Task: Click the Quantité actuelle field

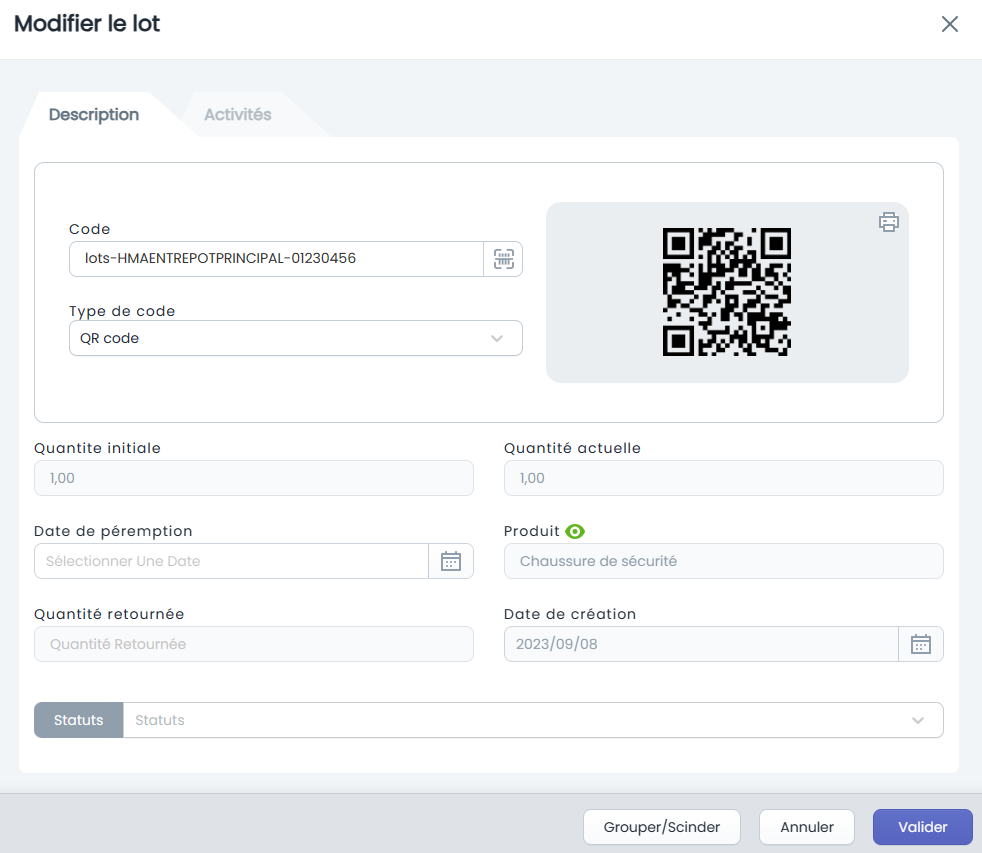Action: click(x=723, y=478)
